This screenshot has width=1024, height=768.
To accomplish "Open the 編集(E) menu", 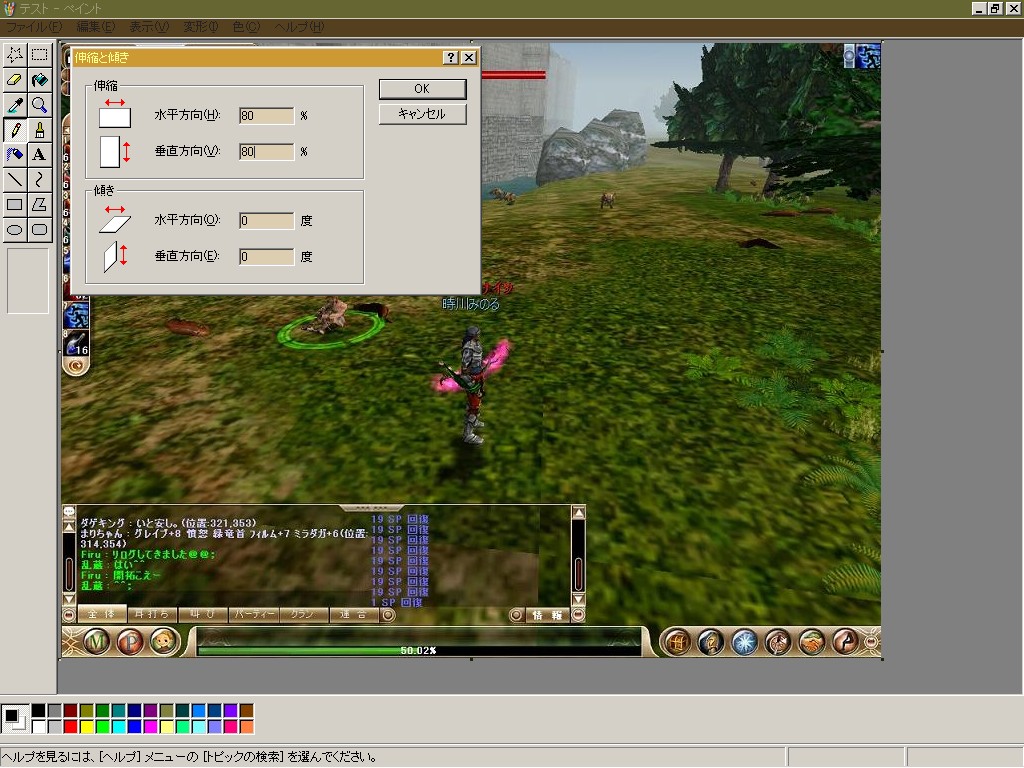I will 95,27.
